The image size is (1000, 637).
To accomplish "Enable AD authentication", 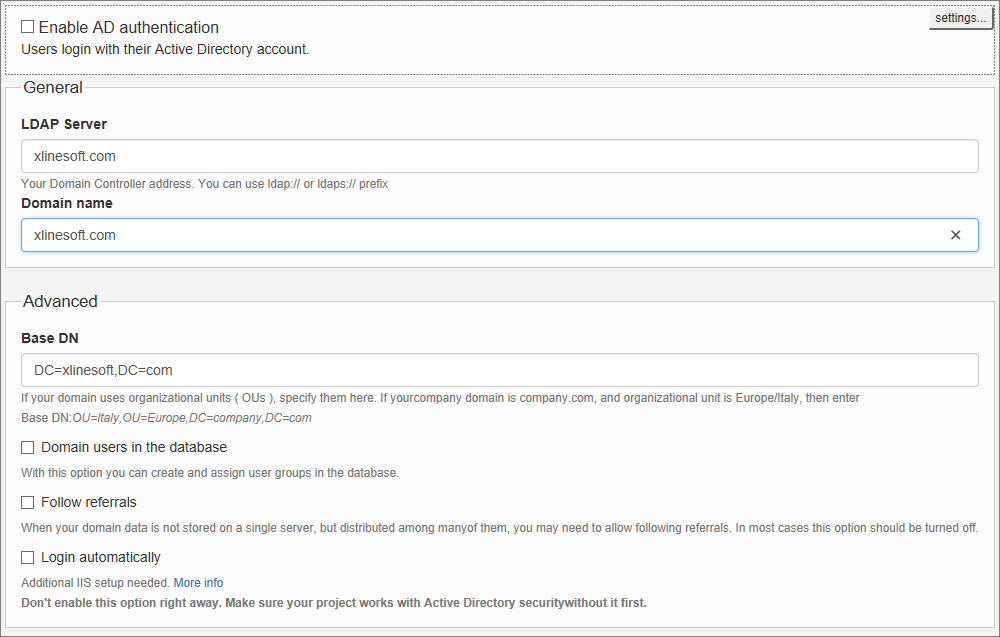I will coord(27,26).
